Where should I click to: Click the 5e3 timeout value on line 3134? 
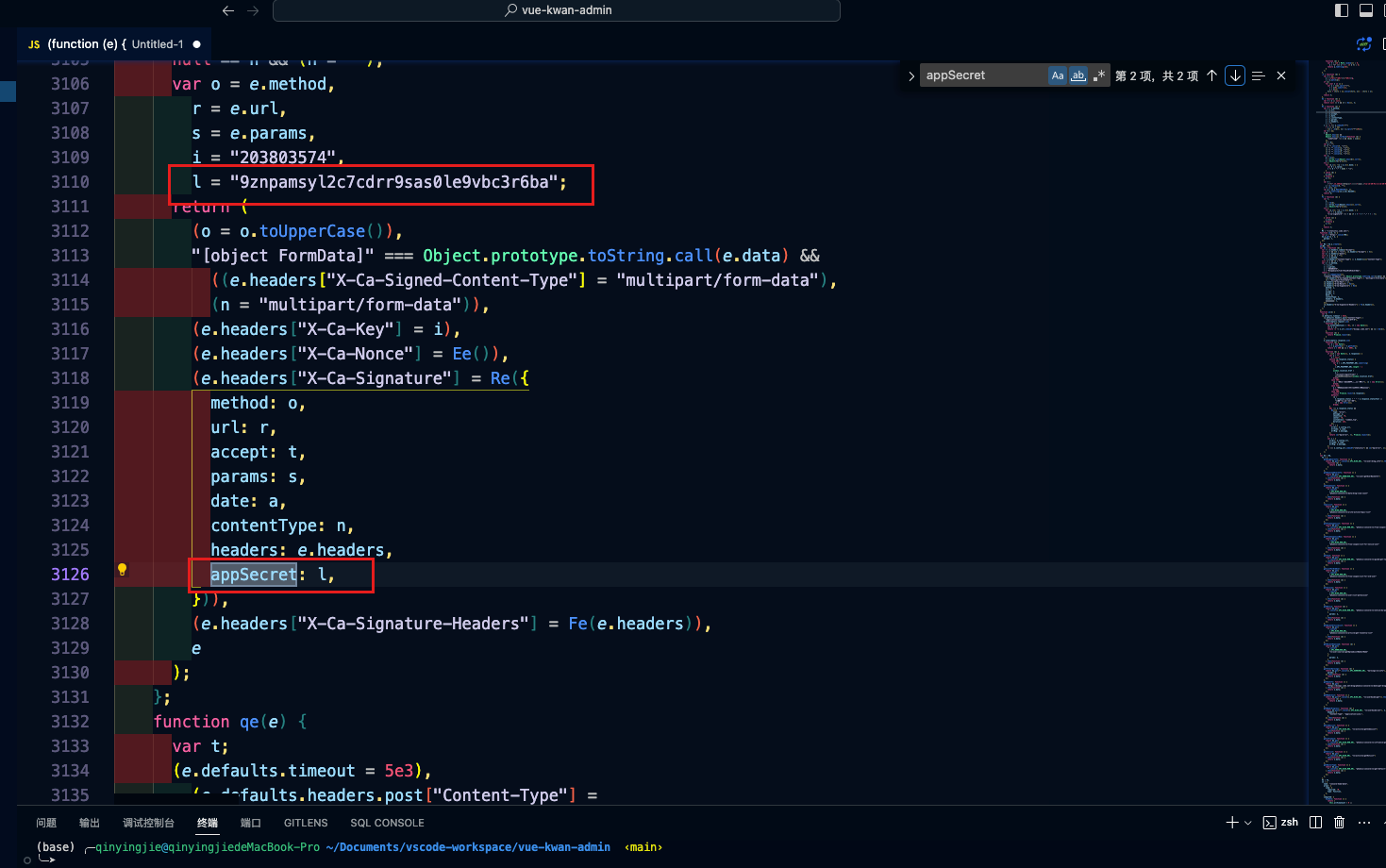pos(399,771)
